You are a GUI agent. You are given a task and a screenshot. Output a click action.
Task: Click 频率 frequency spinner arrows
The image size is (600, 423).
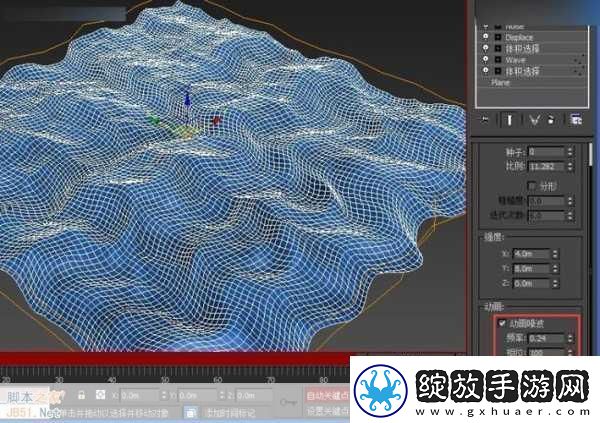click(570, 338)
